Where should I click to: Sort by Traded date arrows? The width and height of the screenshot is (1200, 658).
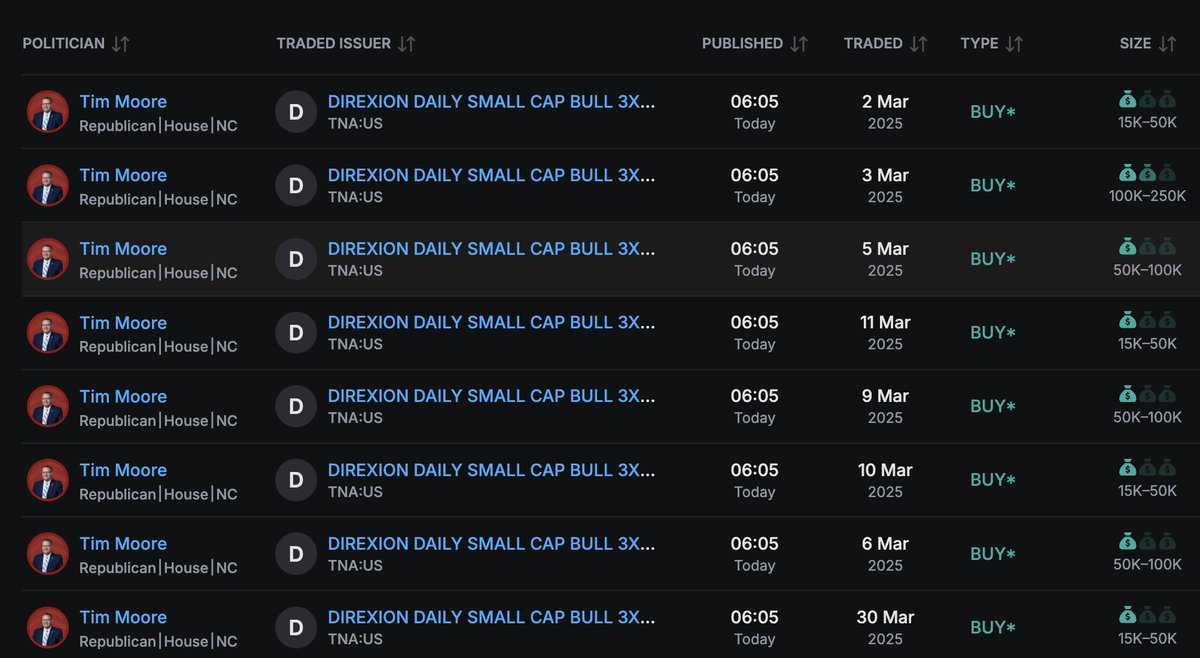(x=919, y=44)
